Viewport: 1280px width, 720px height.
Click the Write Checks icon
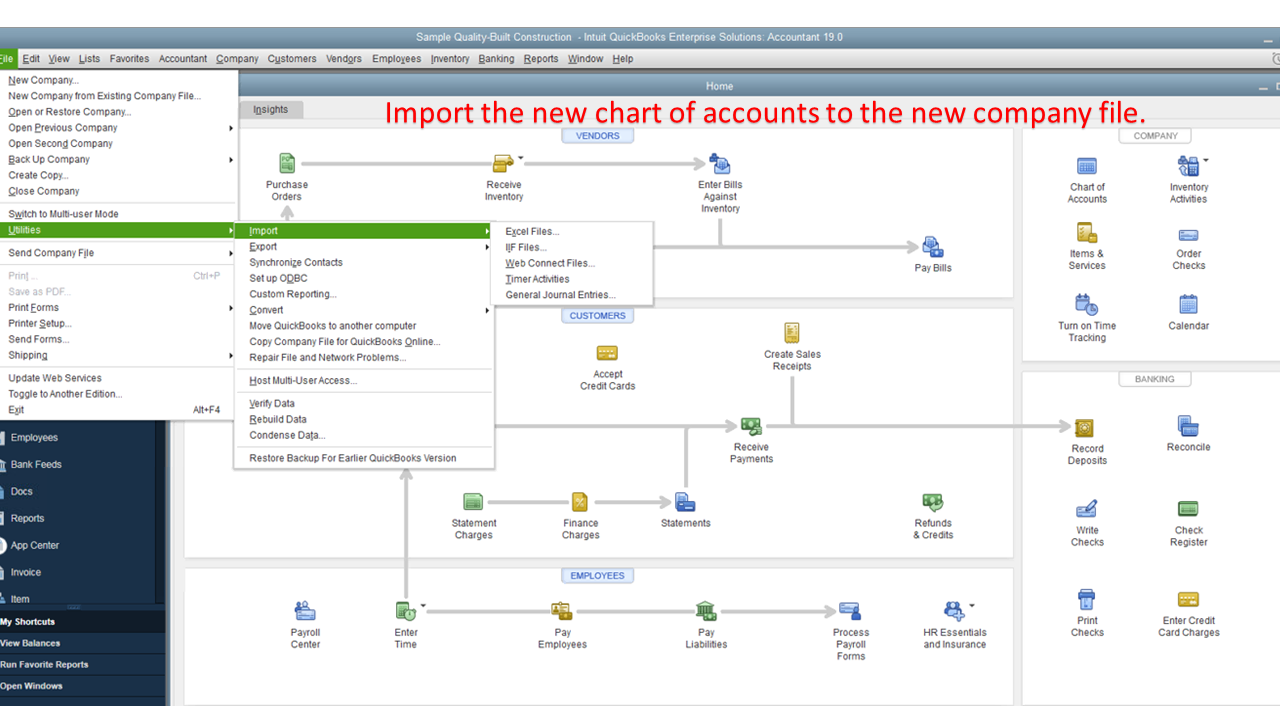point(1087,509)
